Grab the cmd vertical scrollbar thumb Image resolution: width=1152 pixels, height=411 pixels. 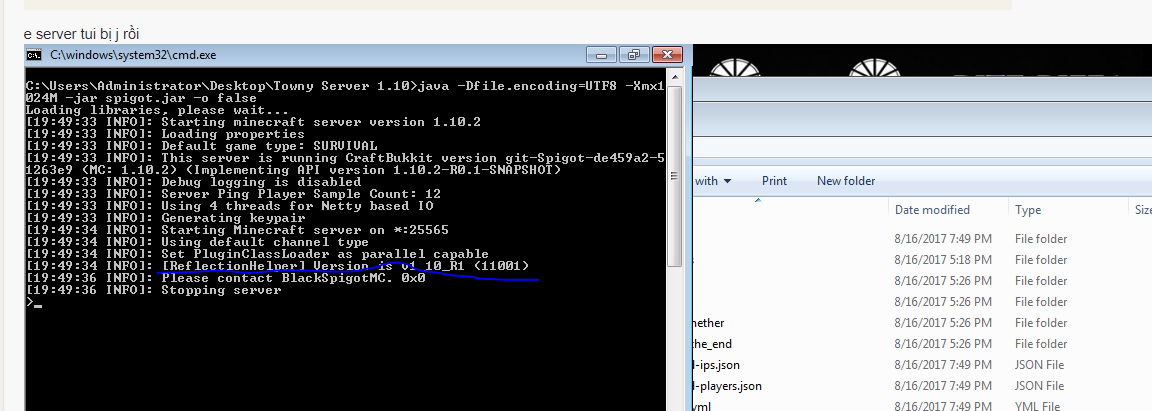674,176
